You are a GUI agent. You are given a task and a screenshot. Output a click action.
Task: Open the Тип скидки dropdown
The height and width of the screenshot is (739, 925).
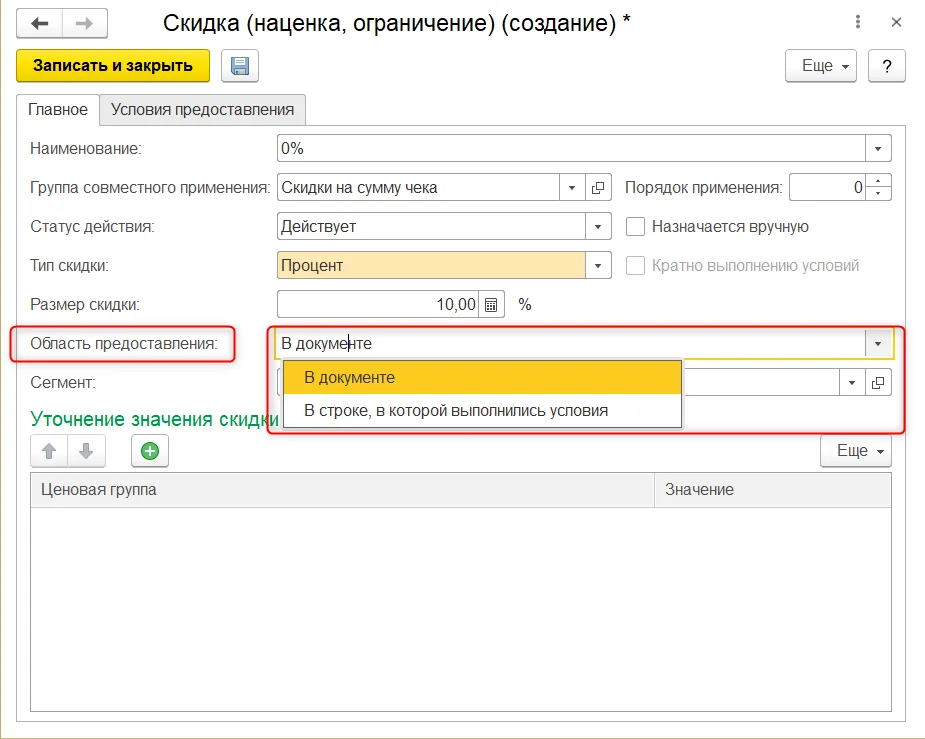pyautogui.click(x=598, y=265)
